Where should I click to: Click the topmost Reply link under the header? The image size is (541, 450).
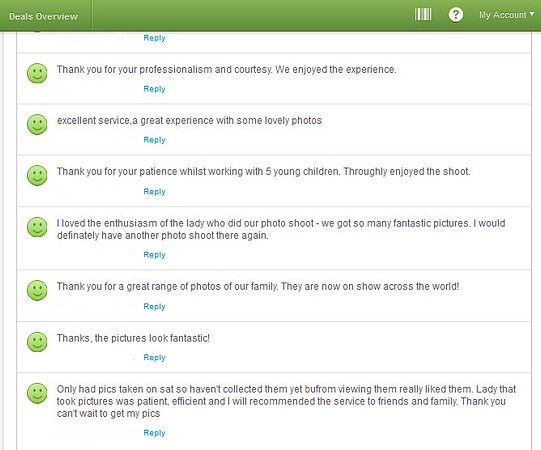[x=154, y=38]
